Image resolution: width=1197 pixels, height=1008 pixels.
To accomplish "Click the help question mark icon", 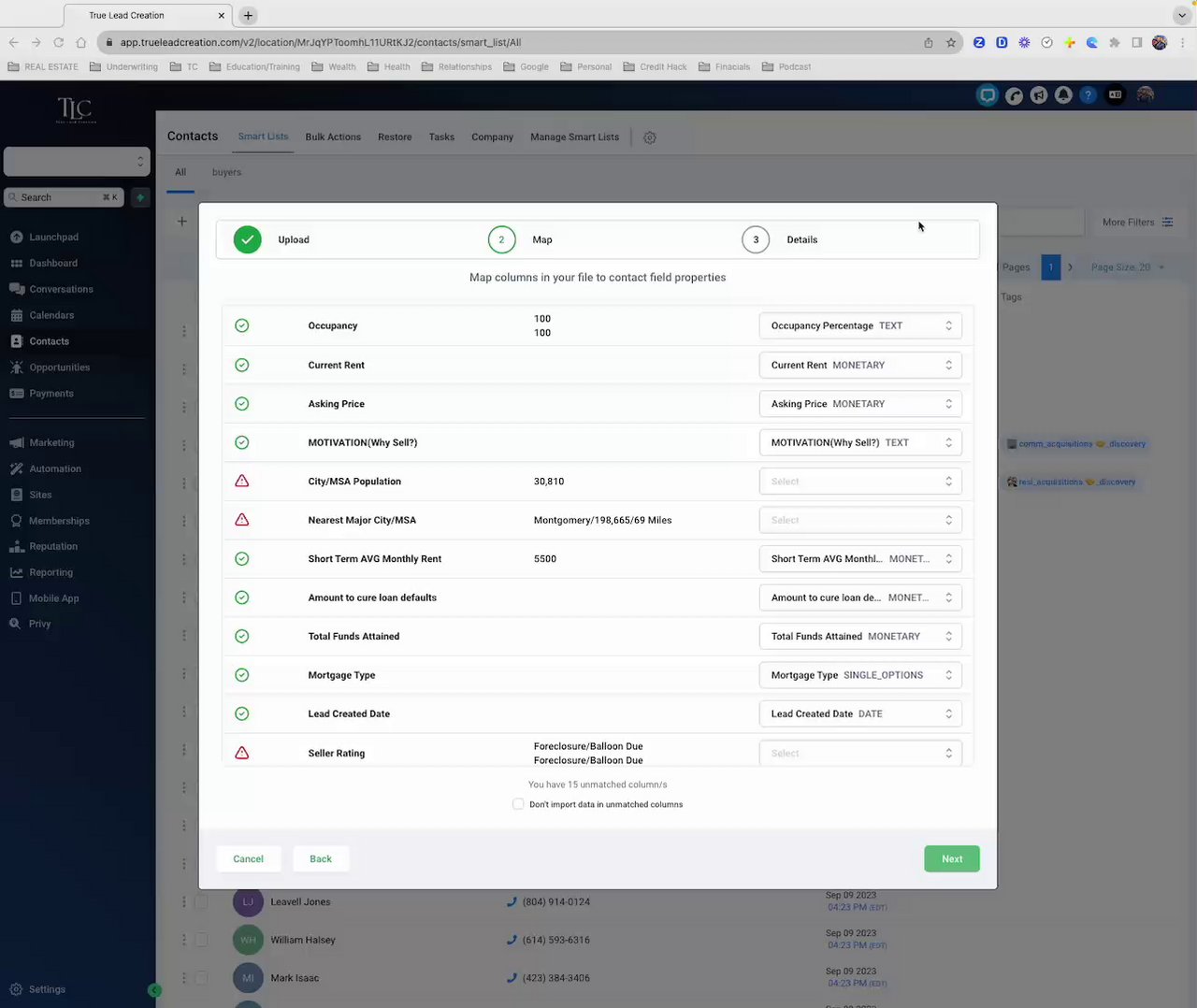I will [x=1089, y=95].
